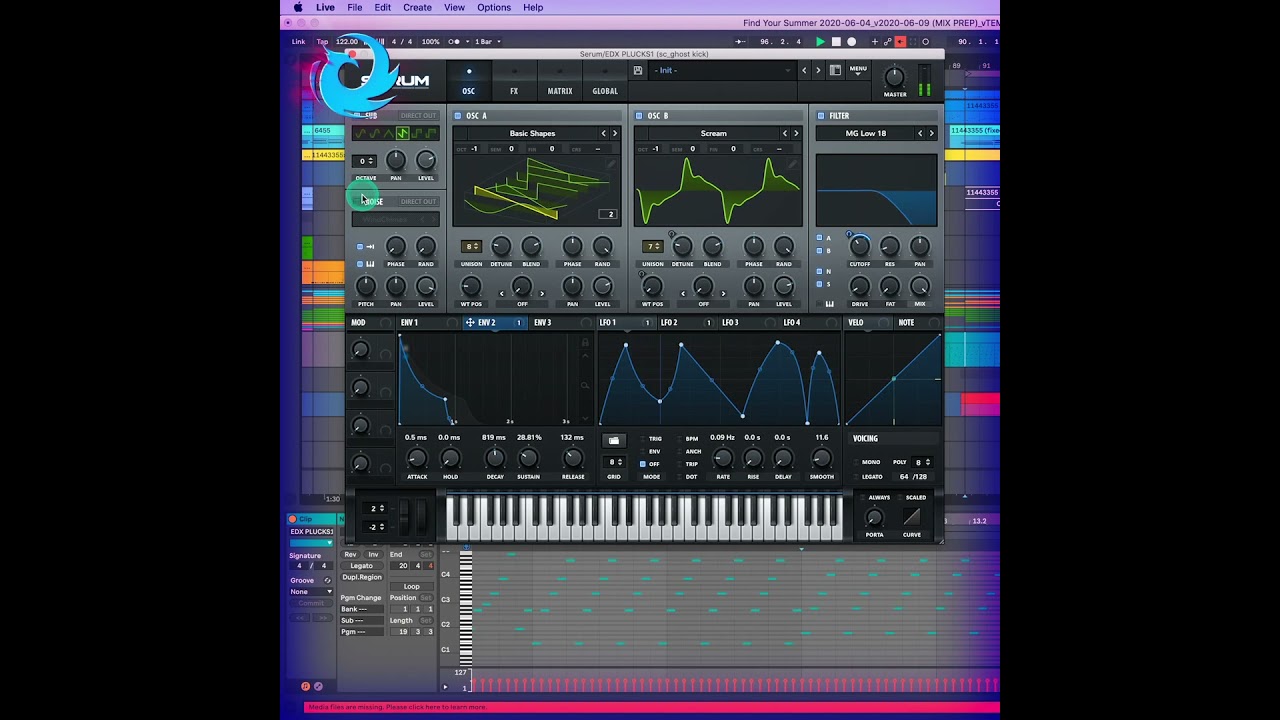
Task: Click Ableton Live stop button
Action: coord(836,42)
